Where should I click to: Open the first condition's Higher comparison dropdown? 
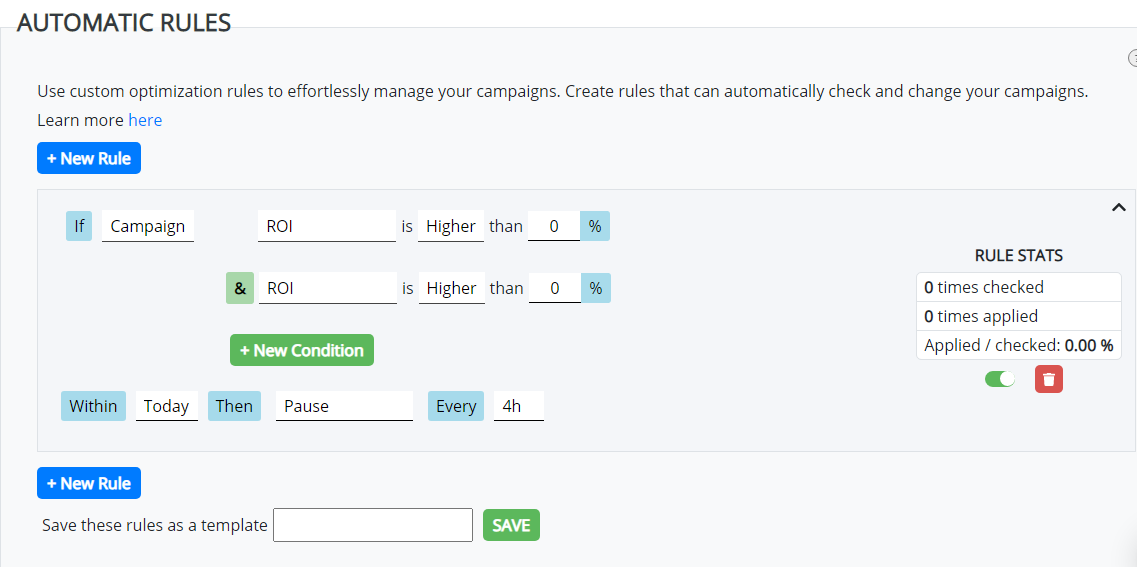click(451, 226)
